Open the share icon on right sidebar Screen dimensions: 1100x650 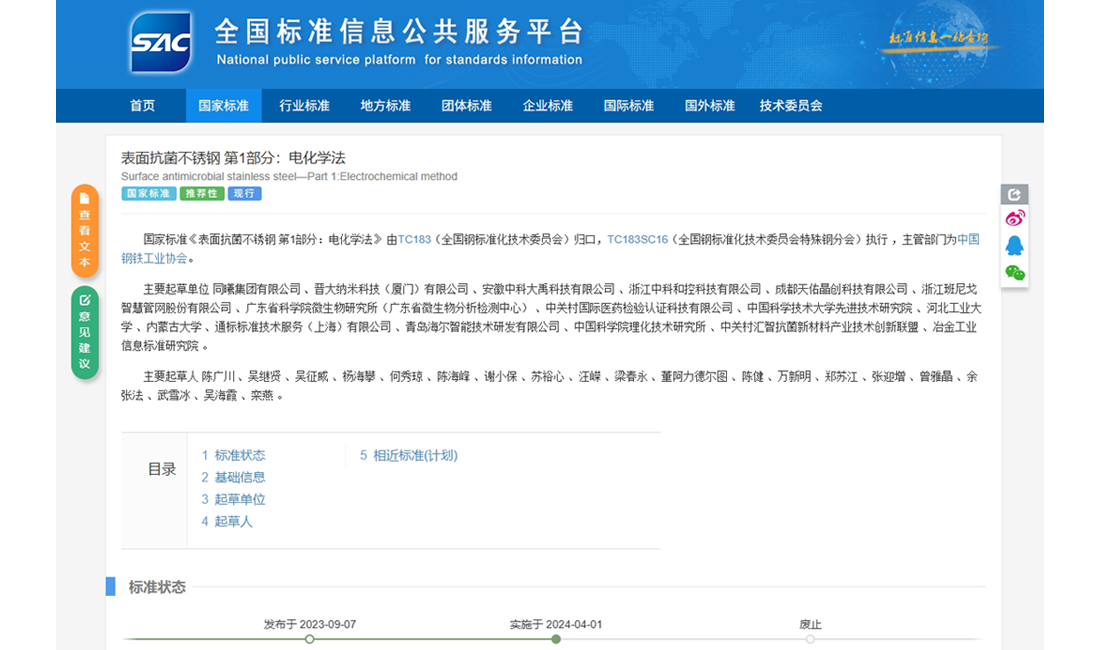pos(1014,194)
